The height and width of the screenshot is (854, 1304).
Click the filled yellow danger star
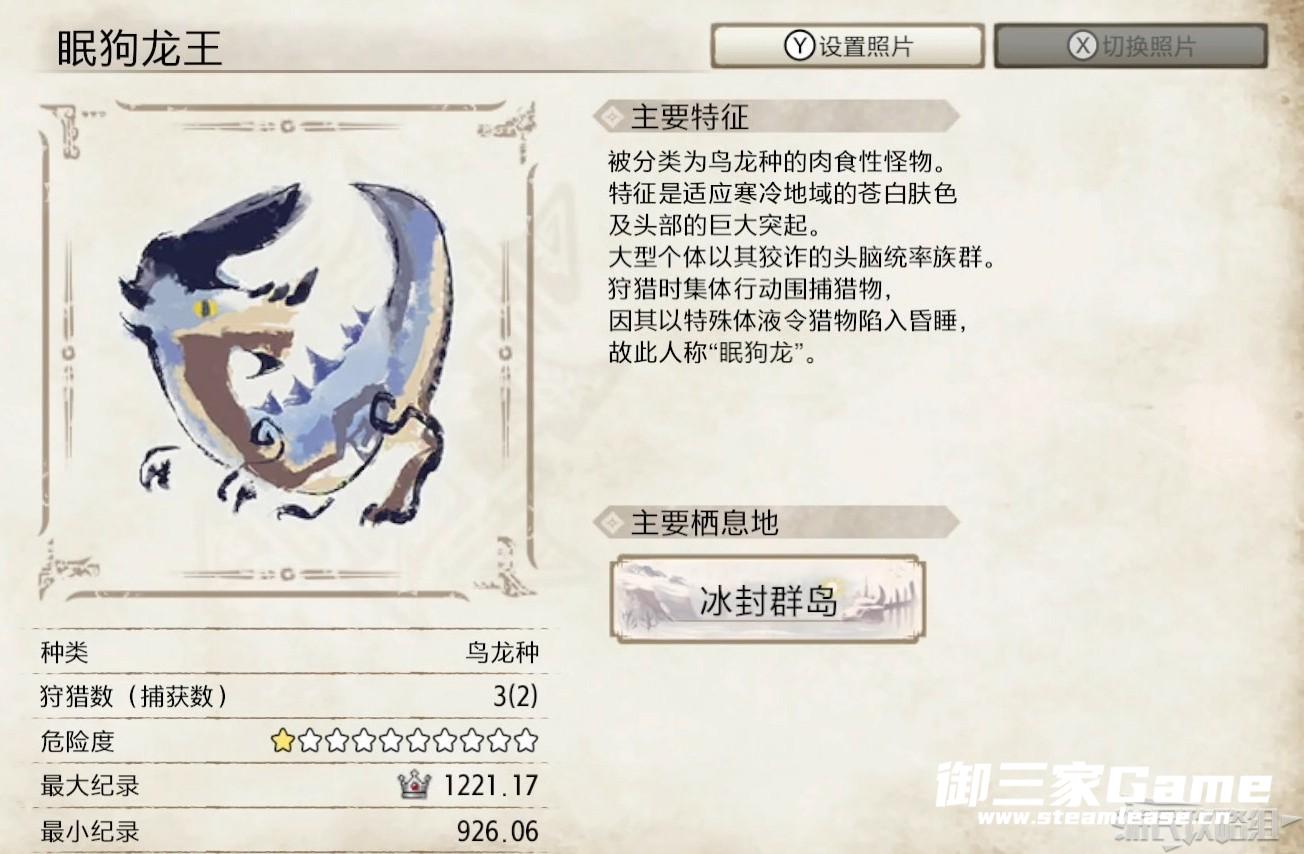pyautogui.click(x=282, y=741)
